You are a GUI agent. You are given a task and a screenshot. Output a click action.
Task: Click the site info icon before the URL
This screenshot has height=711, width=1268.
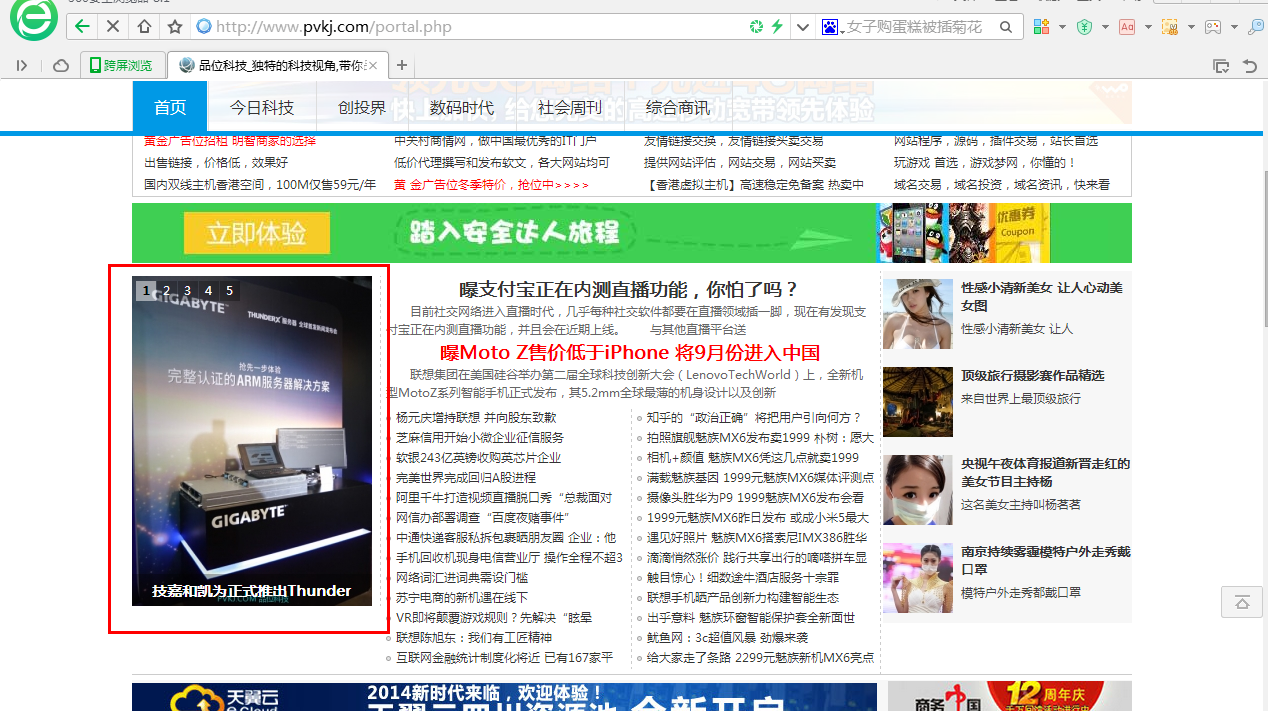click(x=204, y=27)
